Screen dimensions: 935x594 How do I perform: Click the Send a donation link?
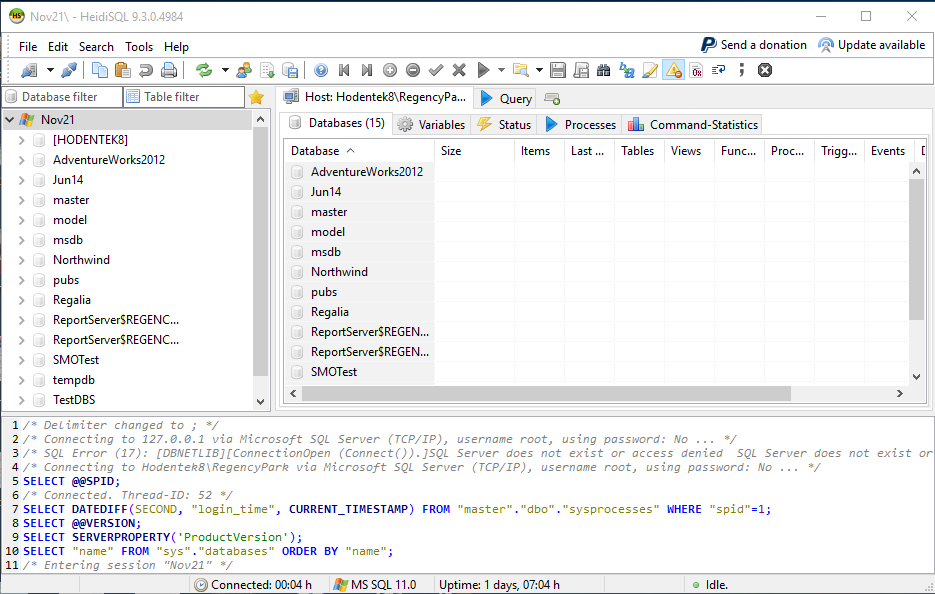click(762, 44)
